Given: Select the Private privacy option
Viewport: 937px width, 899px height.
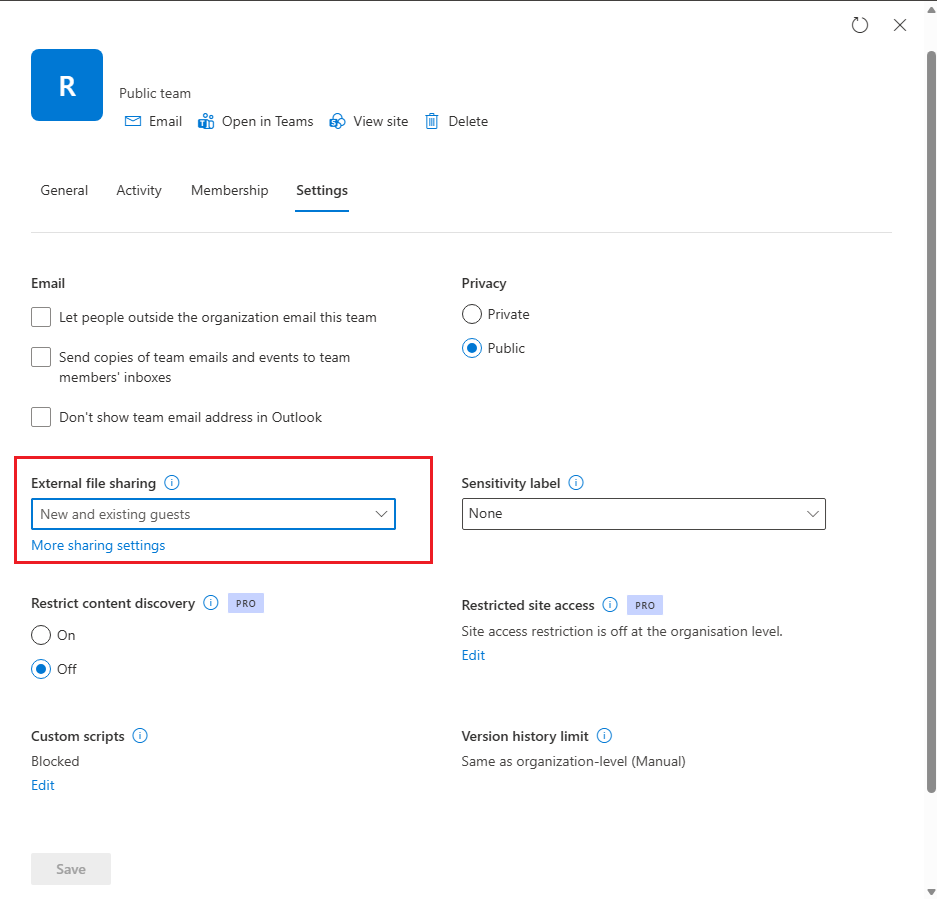Looking at the screenshot, I should (x=471, y=314).
